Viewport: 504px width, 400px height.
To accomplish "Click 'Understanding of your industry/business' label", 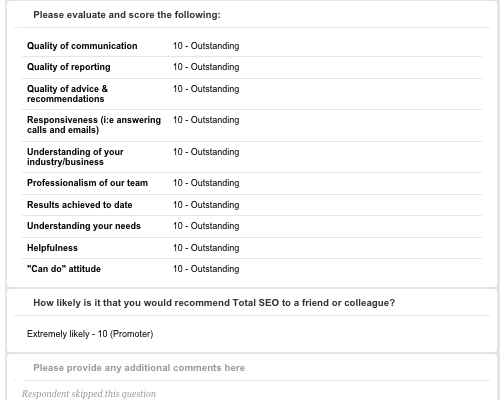I will coord(75,157).
